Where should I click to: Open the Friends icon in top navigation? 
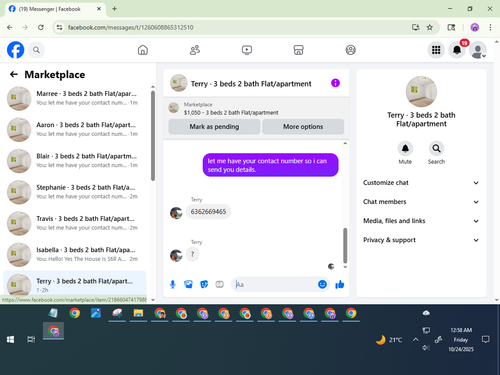click(195, 50)
